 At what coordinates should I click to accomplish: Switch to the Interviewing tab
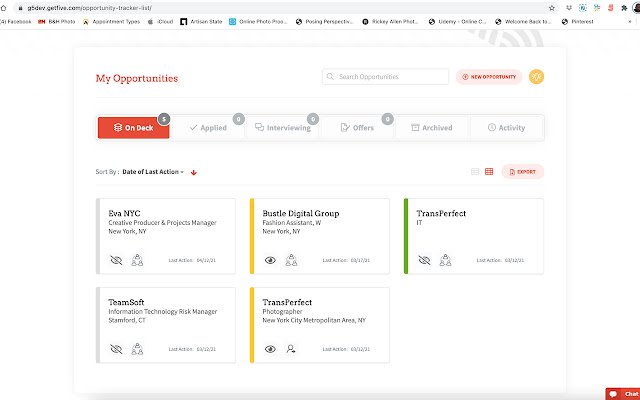(x=282, y=128)
